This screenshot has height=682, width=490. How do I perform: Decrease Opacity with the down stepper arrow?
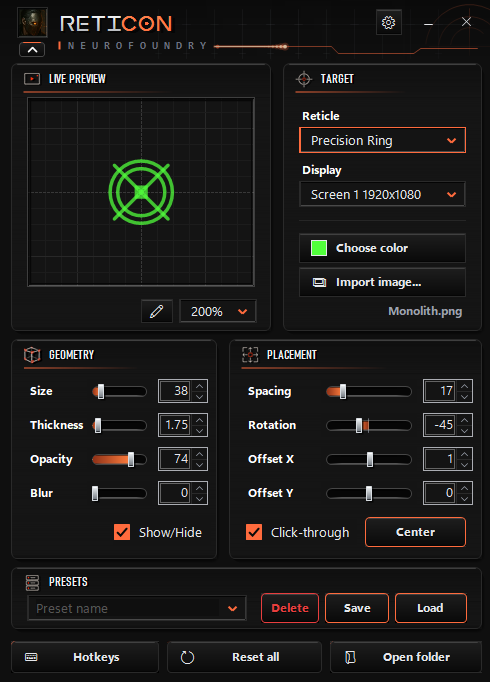[200, 464]
